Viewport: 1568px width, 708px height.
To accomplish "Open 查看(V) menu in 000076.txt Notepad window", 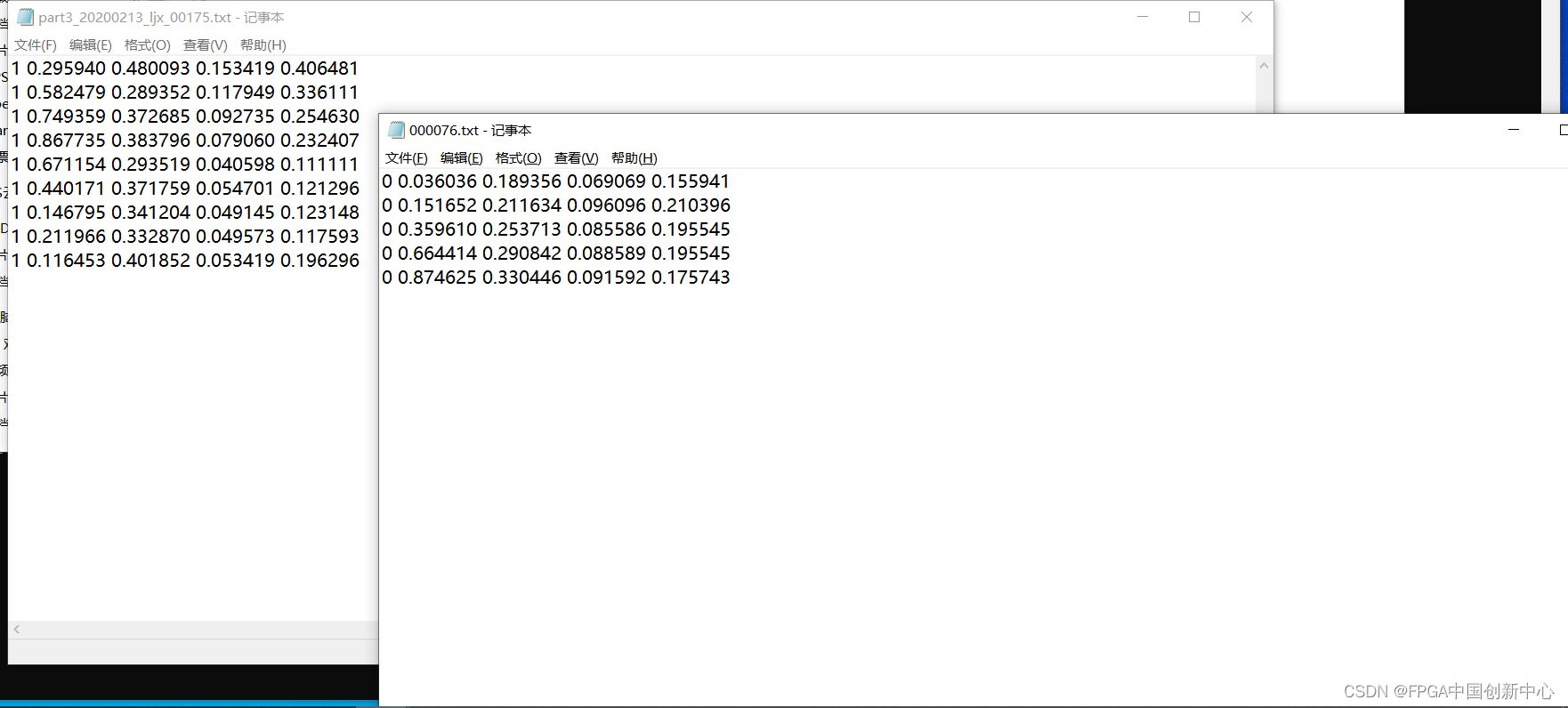I will tap(577, 158).
